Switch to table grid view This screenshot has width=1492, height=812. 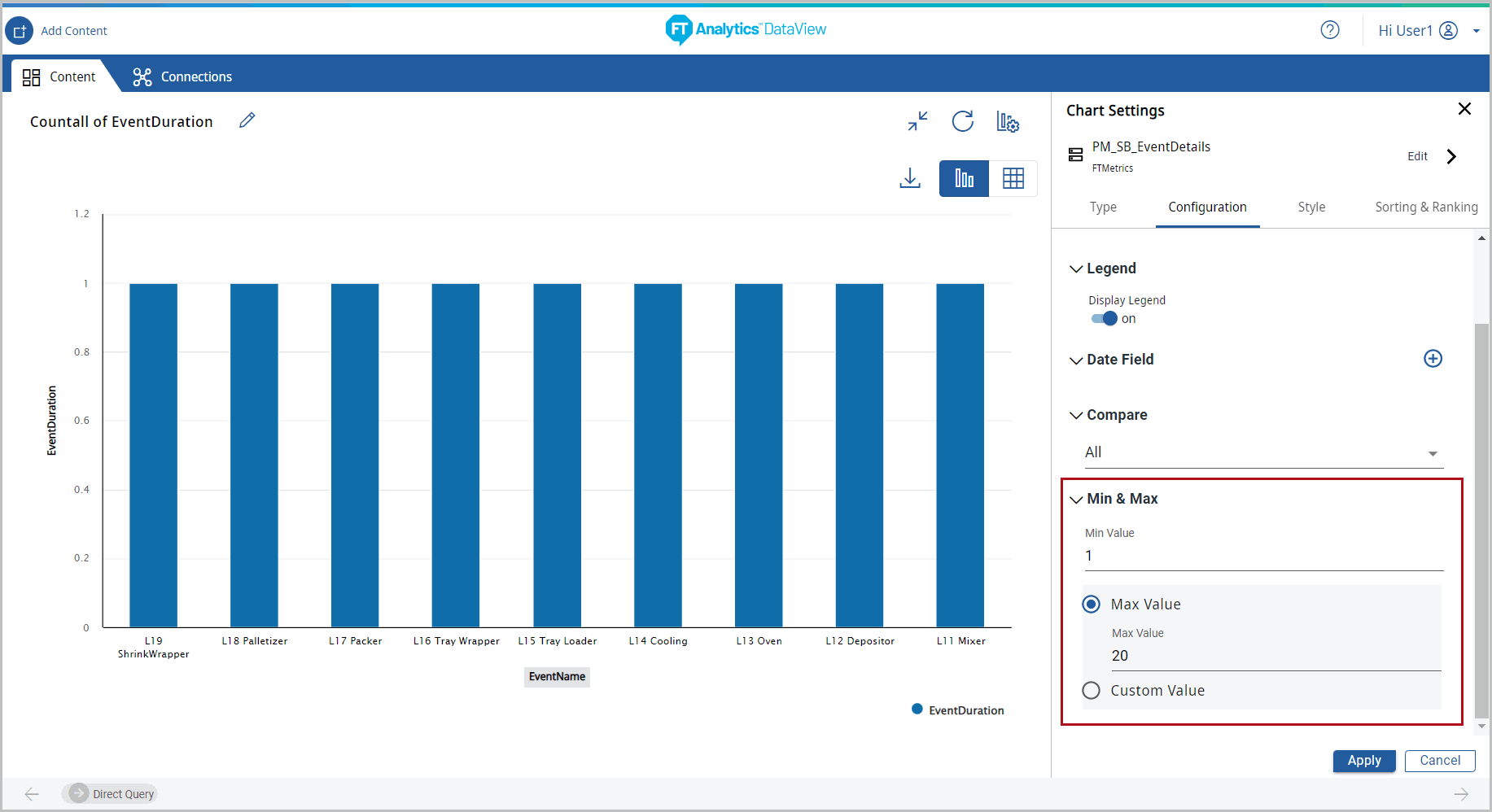(x=1013, y=178)
